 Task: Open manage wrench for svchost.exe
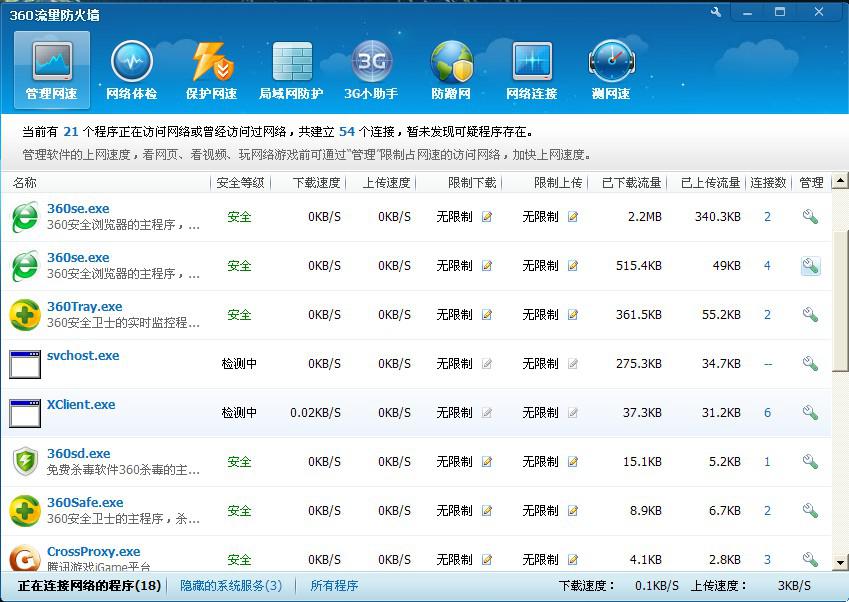810,364
